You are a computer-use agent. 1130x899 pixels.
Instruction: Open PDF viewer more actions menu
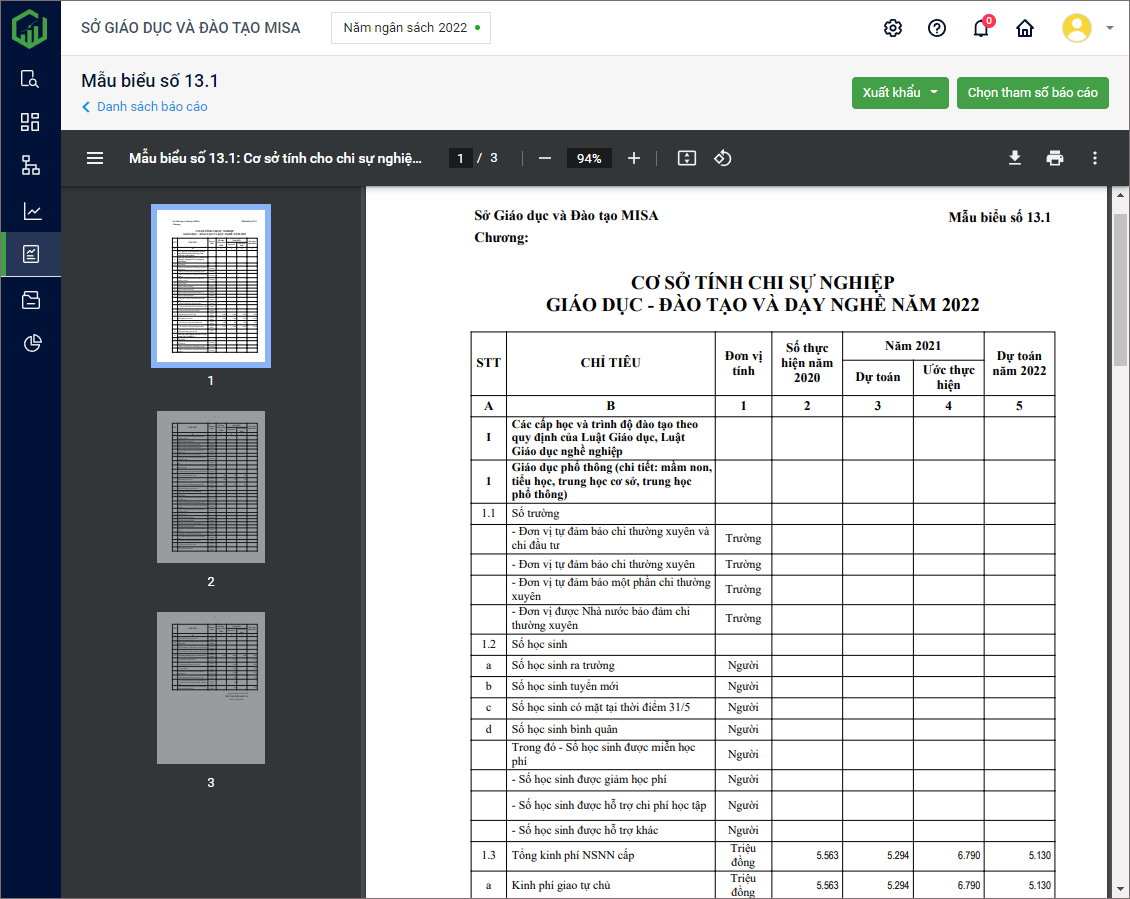(x=1095, y=158)
